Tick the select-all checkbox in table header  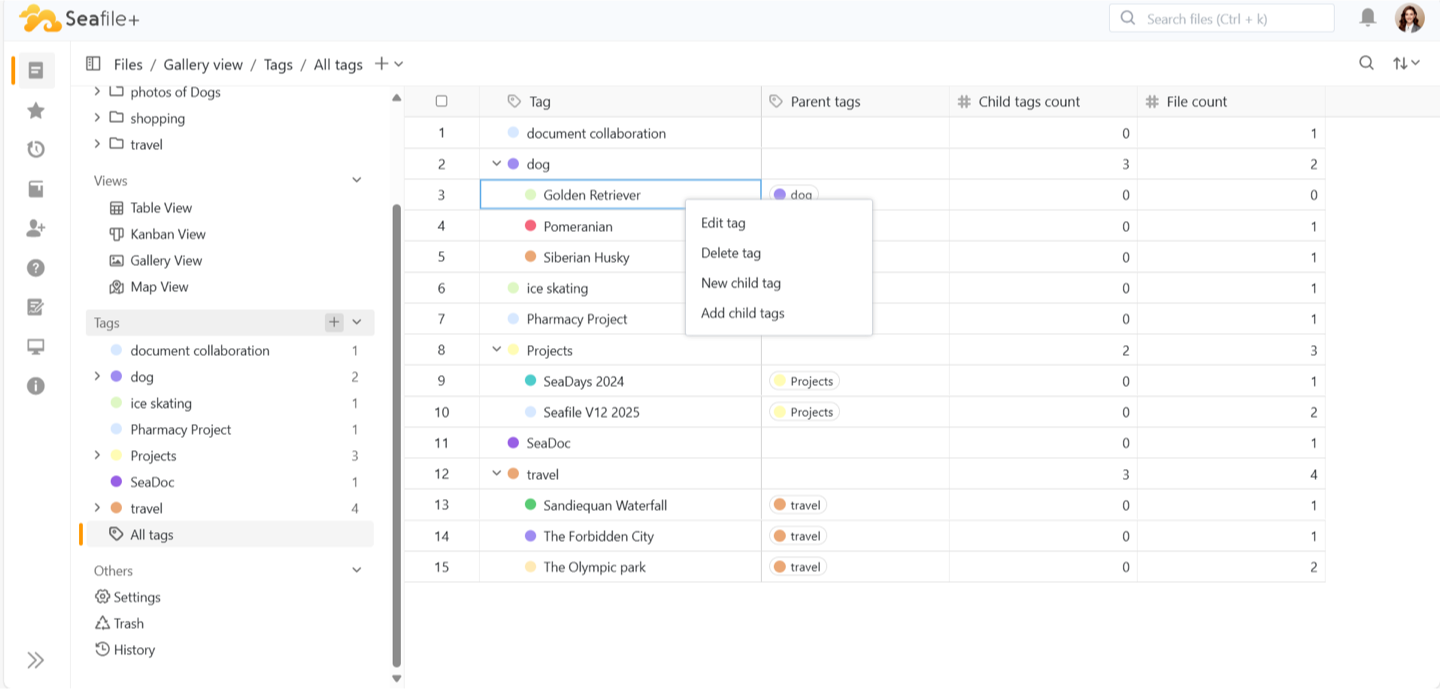(441, 101)
